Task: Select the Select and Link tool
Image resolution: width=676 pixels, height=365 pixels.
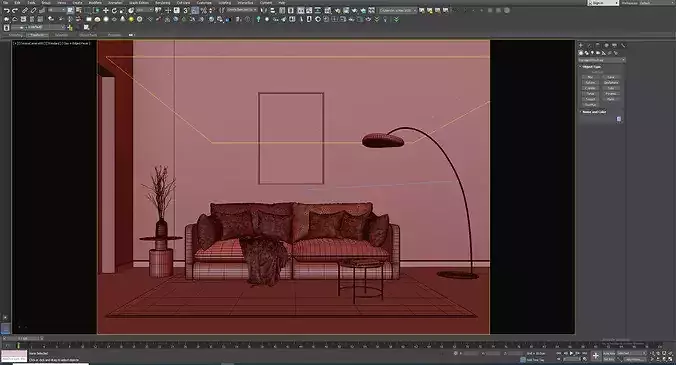Action: tap(25, 10)
